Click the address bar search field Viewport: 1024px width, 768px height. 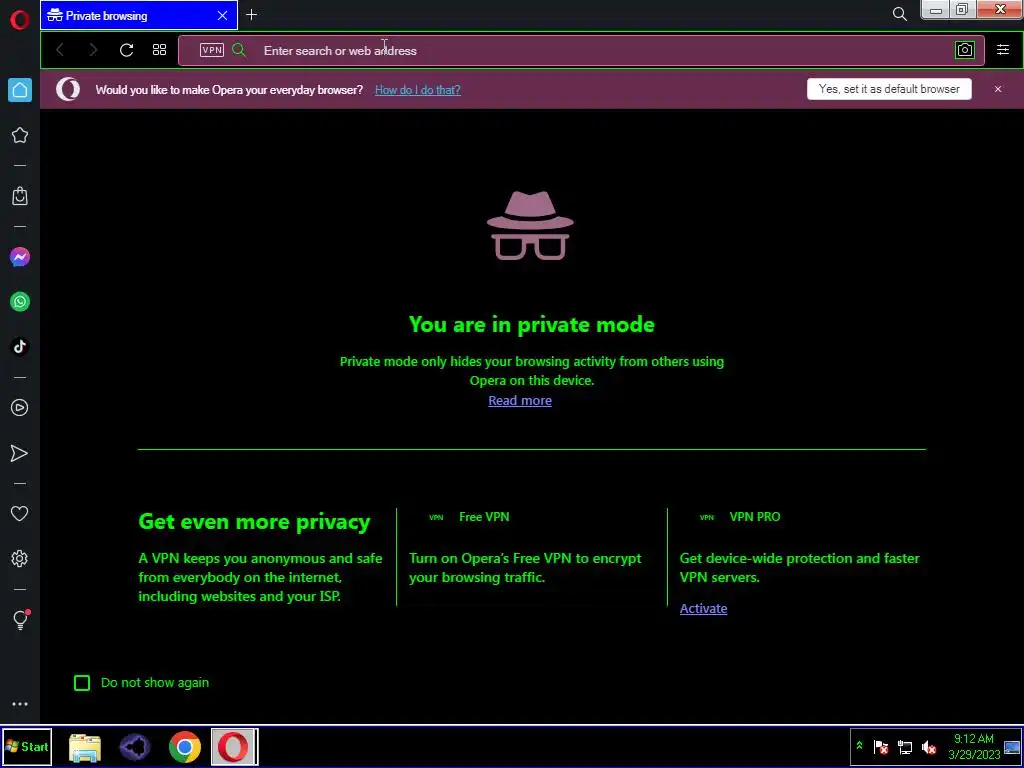[x=581, y=50]
